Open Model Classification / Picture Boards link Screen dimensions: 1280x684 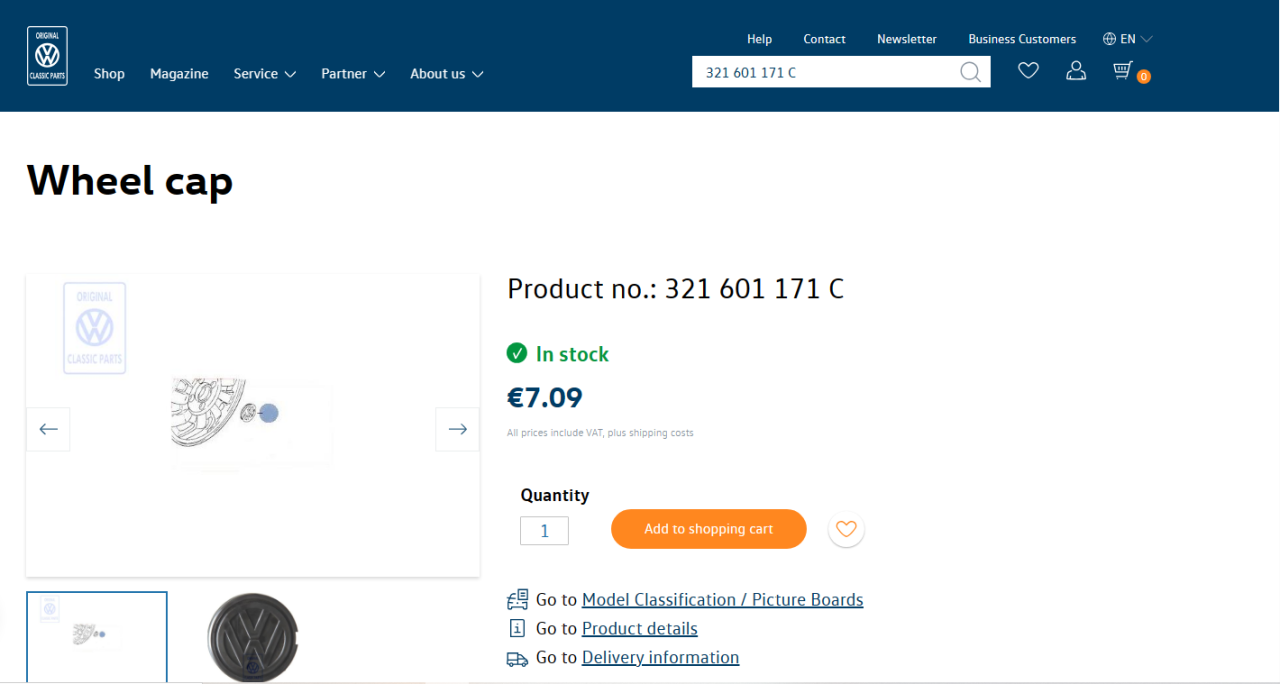(x=722, y=600)
